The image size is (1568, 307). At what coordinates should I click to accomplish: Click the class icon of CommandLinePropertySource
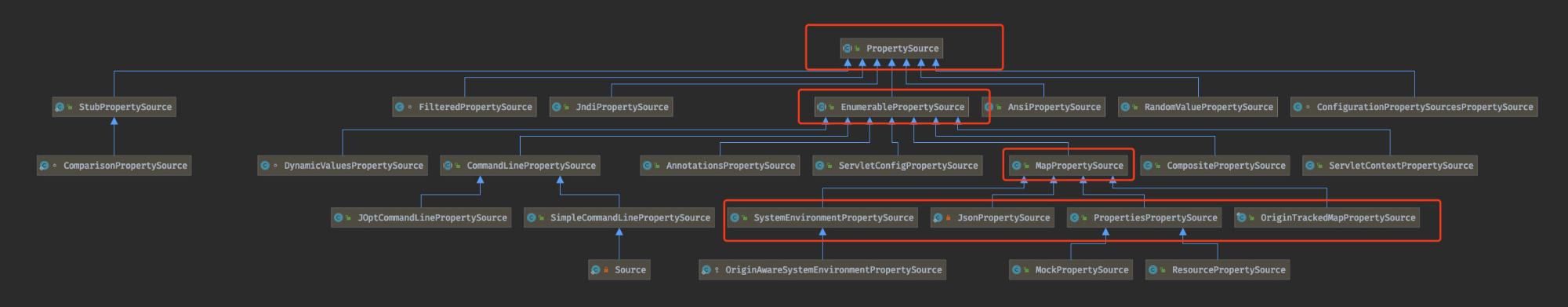(447, 166)
